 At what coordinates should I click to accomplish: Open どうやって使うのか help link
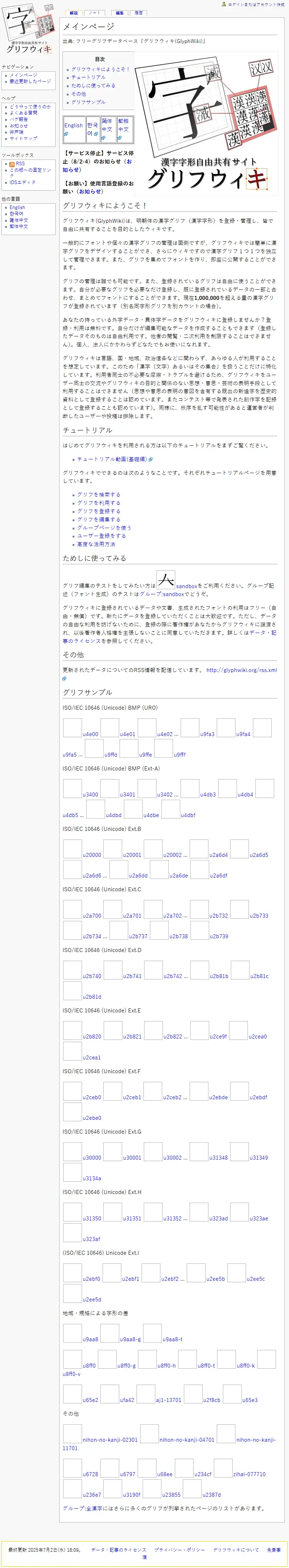(x=30, y=106)
